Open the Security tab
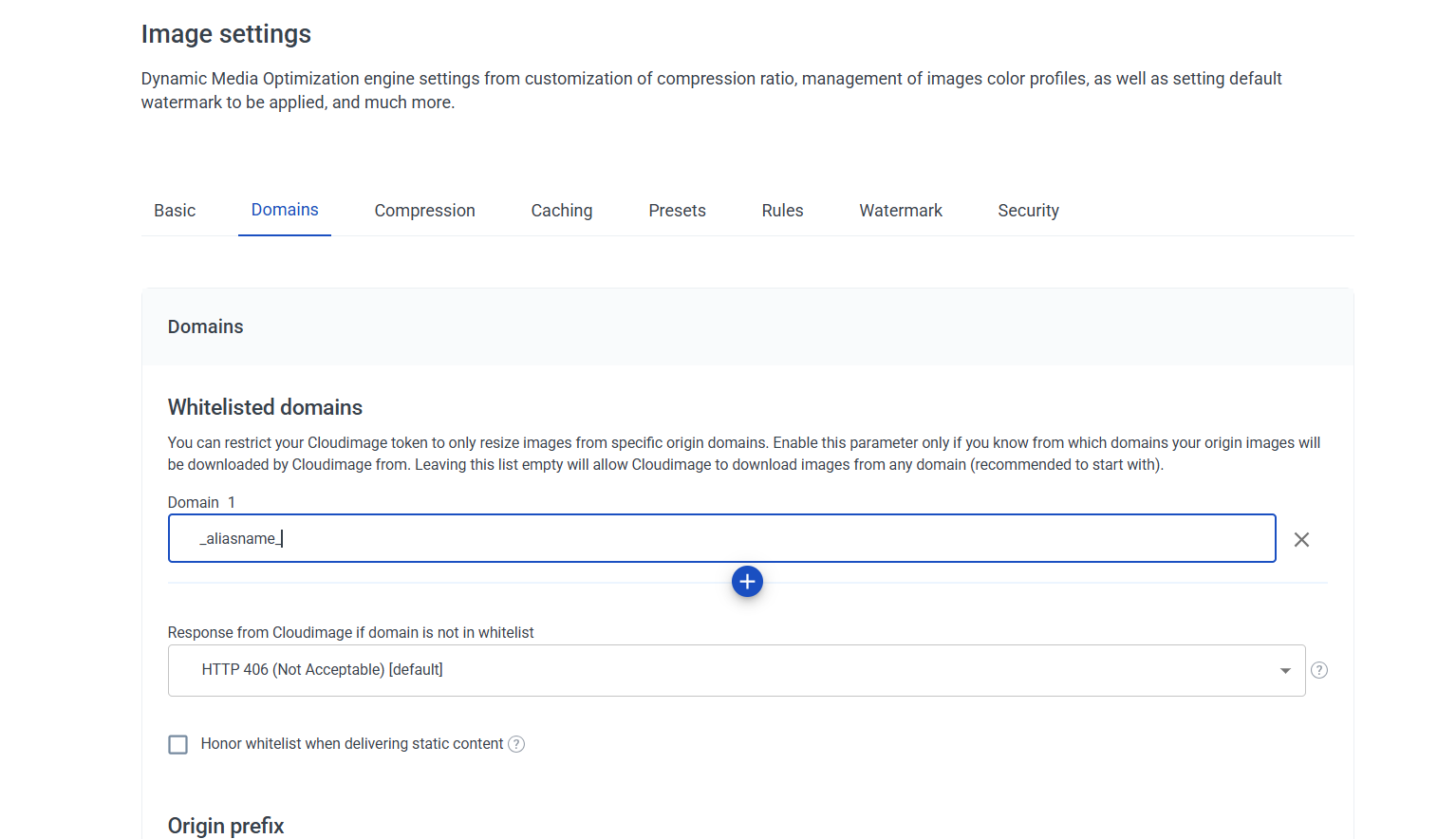 [1028, 211]
